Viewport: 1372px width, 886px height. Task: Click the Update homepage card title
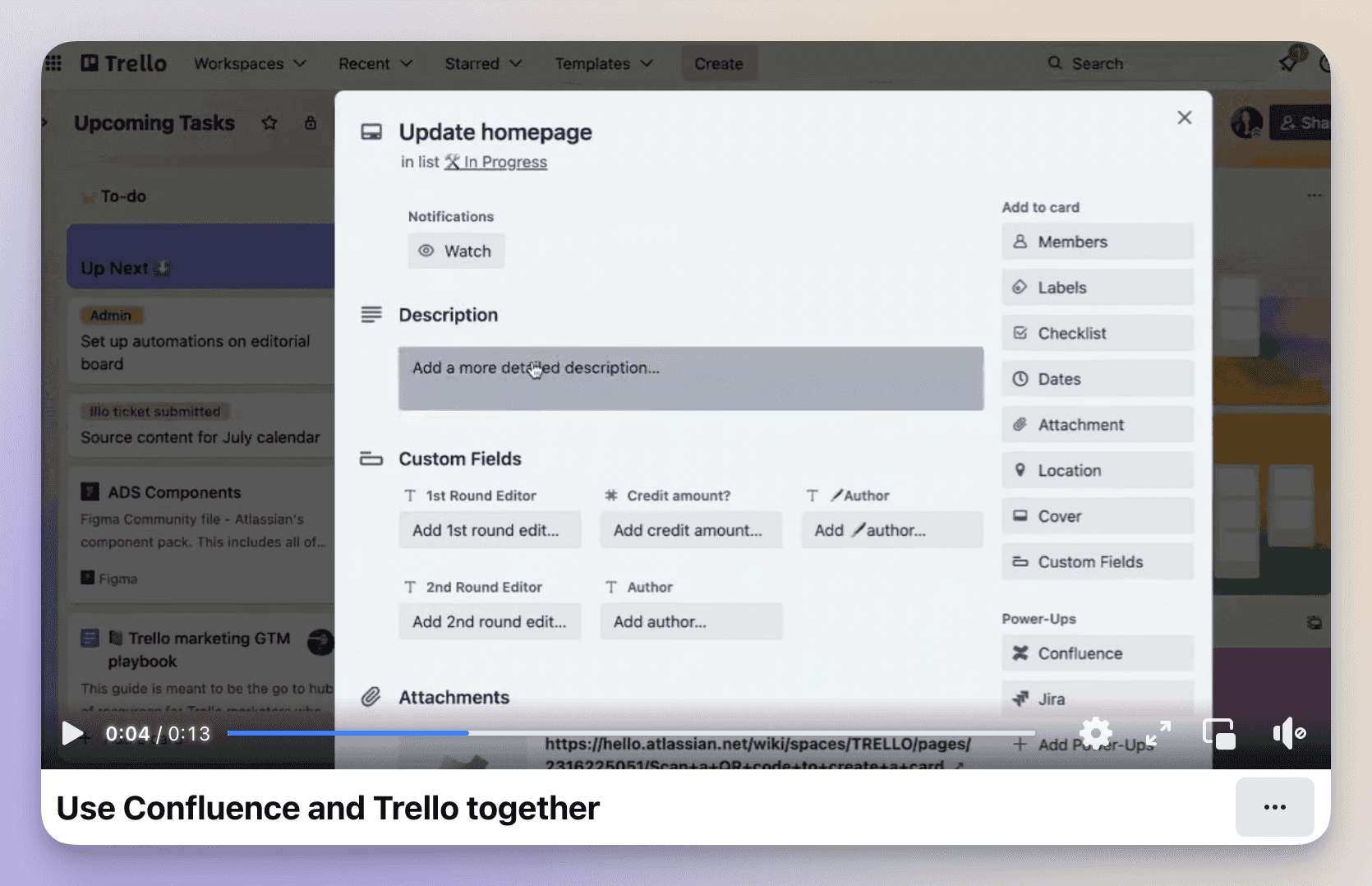pos(495,132)
